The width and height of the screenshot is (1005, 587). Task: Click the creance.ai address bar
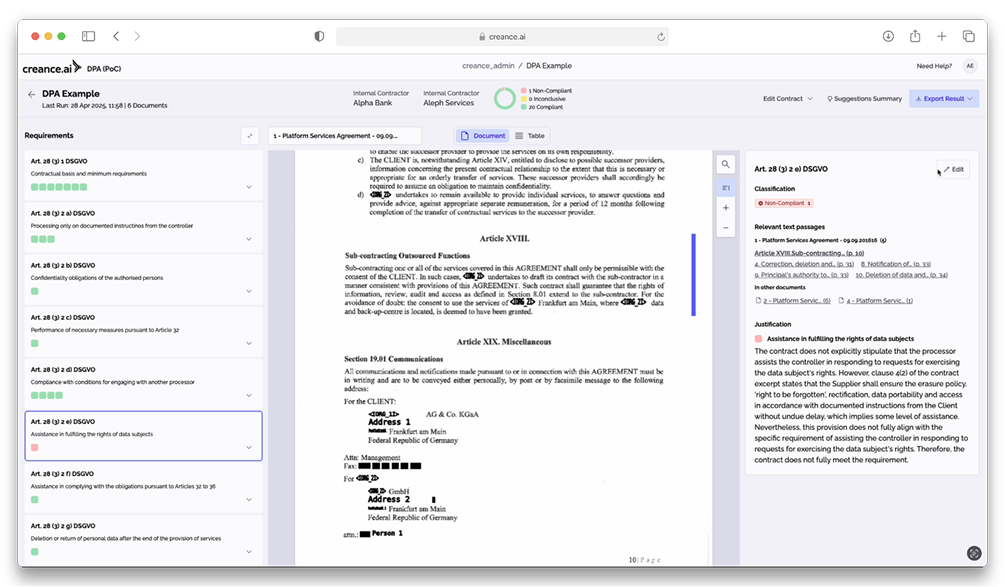click(x=502, y=37)
